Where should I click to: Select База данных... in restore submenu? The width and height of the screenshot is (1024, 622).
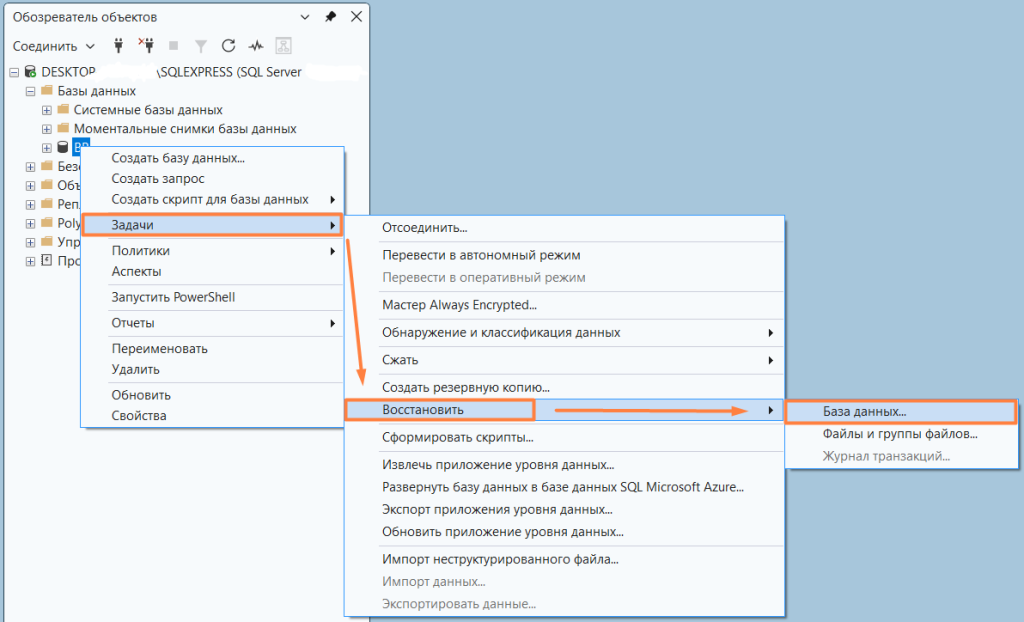[901, 412]
